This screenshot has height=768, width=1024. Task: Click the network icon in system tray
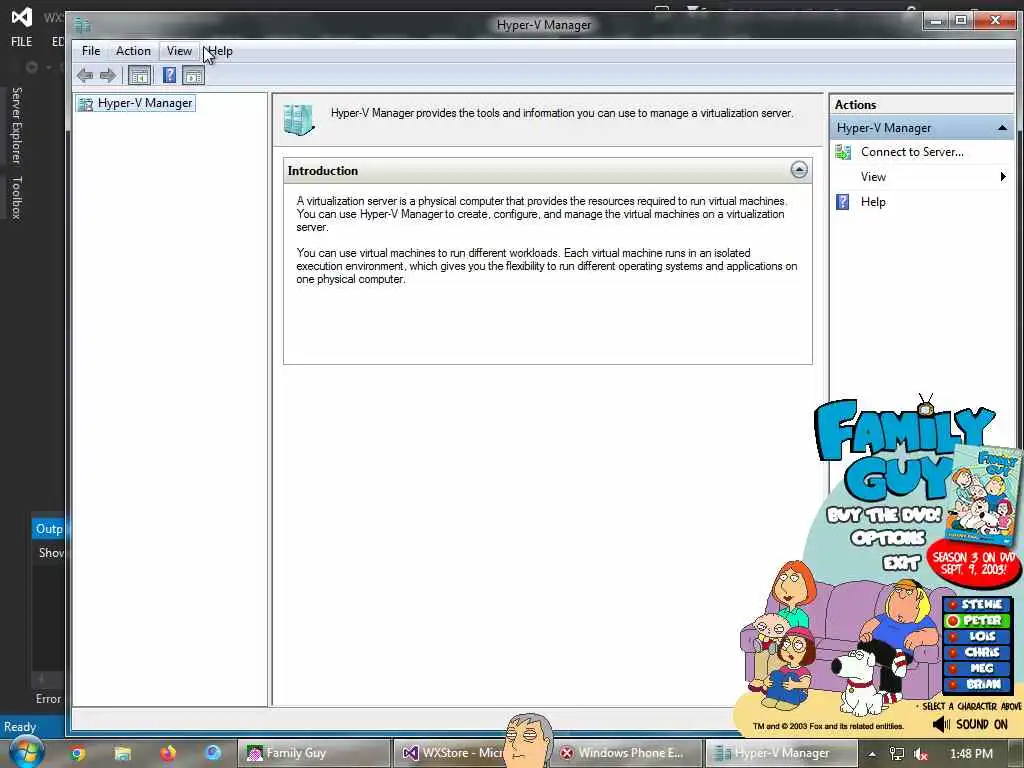(x=897, y=754)
